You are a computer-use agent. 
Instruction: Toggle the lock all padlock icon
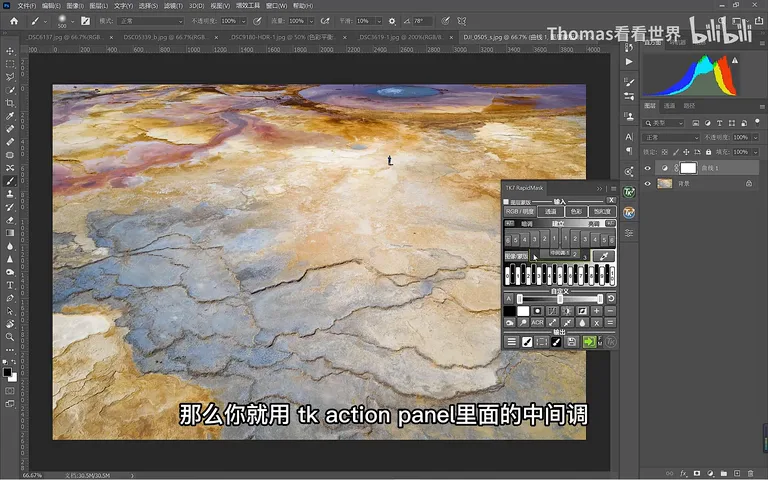pos(708,152)
